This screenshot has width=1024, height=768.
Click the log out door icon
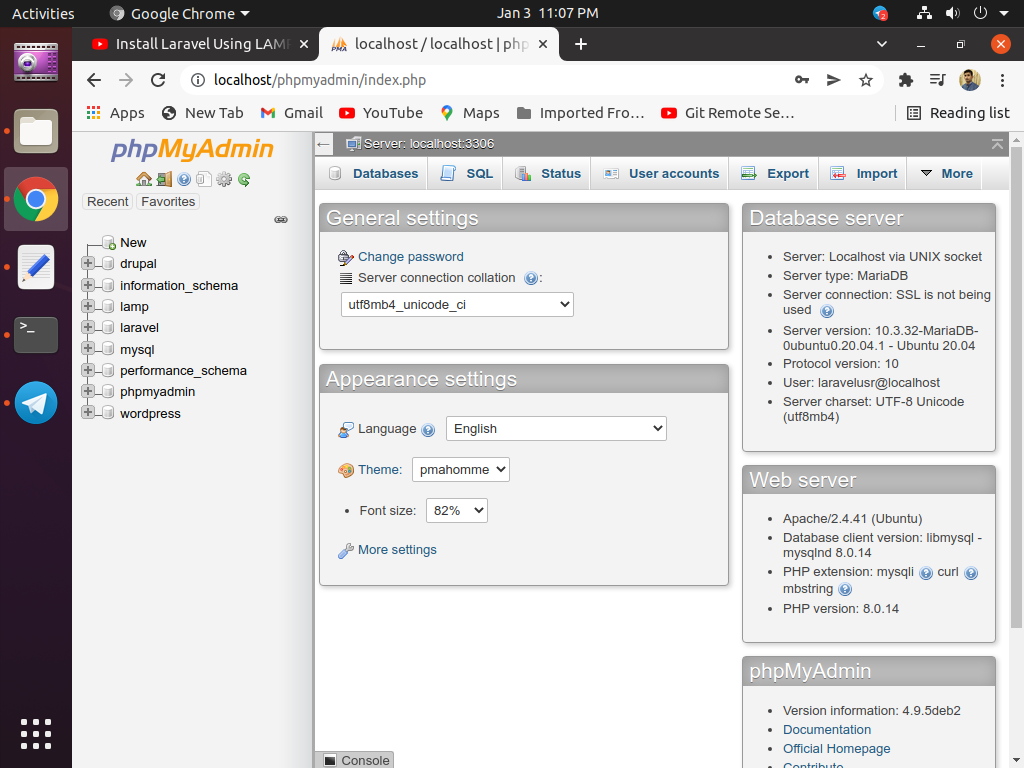click(x=164, y=179)
